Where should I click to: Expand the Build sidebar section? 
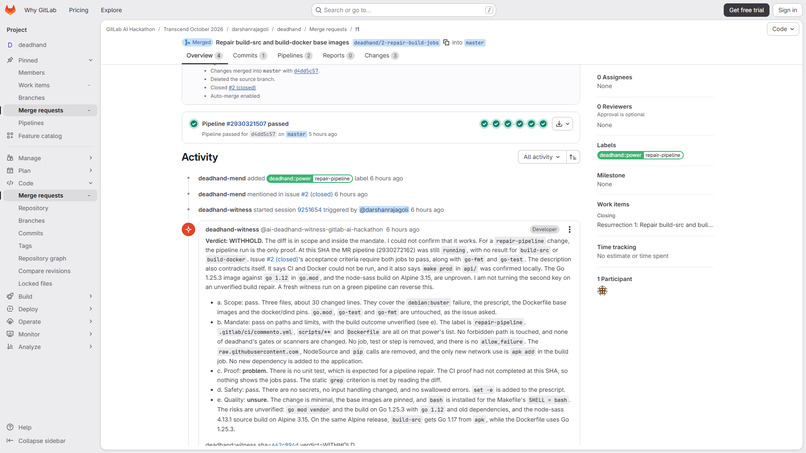(x=50, y=296)
